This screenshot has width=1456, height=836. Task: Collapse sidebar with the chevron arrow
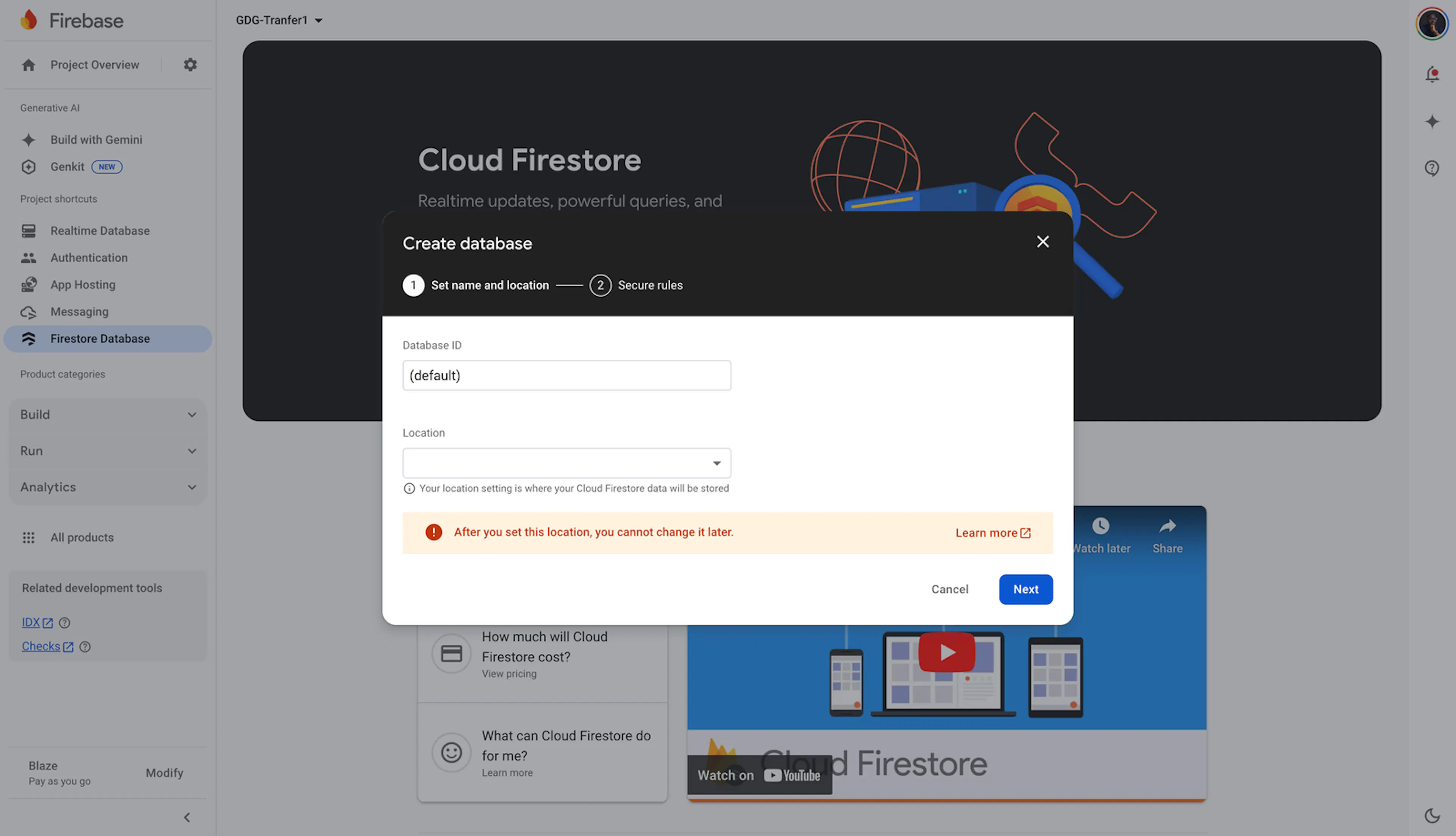pyautogui.click(x=187, y=817)
